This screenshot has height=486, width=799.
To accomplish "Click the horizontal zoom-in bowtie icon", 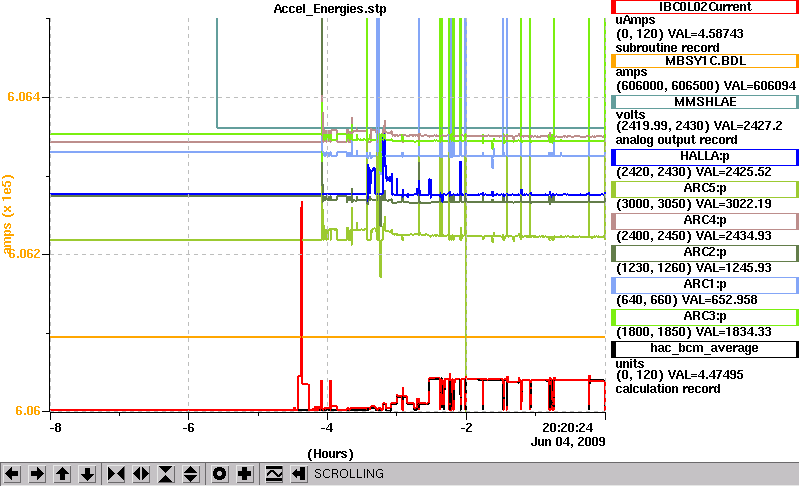I will coord(116,474).
